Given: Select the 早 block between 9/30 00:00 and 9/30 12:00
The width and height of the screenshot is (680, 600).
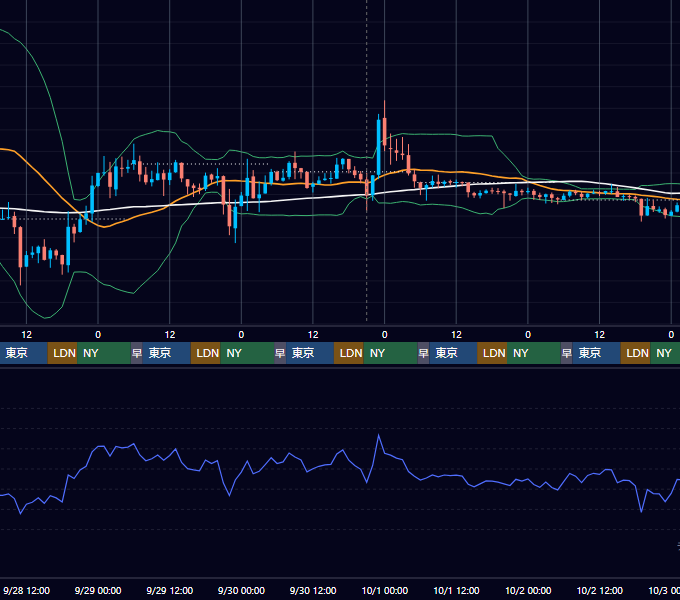Looking at the screenshot, I should (280, 353).
